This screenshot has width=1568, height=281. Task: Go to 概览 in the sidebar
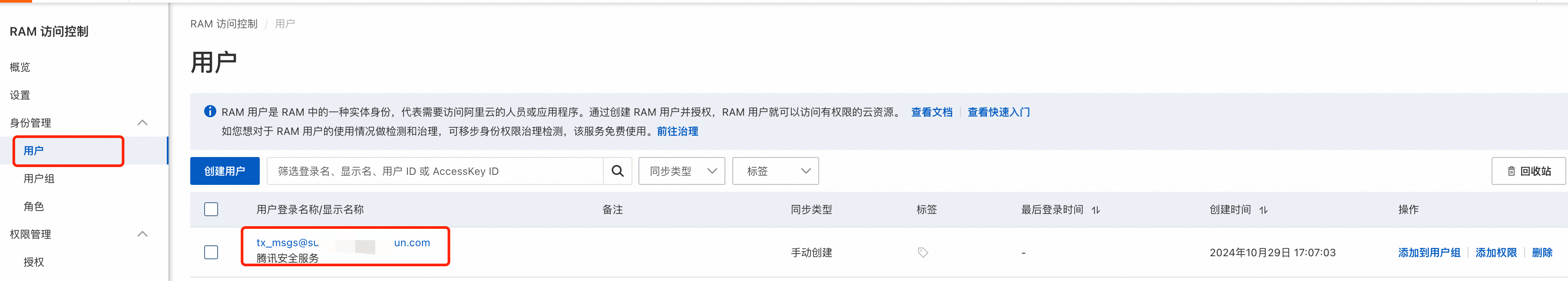[x=20, y=67]
